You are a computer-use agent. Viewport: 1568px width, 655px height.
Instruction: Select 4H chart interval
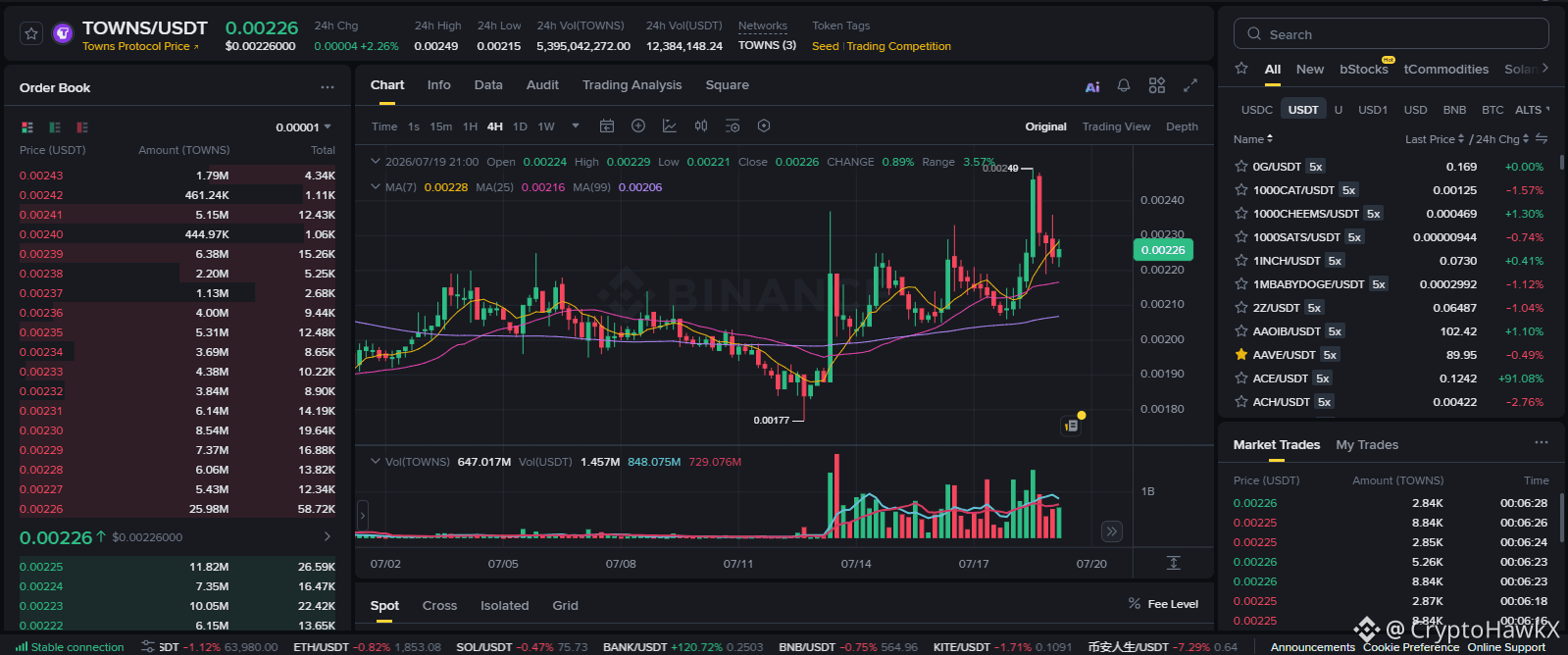(x=495, y=126)
